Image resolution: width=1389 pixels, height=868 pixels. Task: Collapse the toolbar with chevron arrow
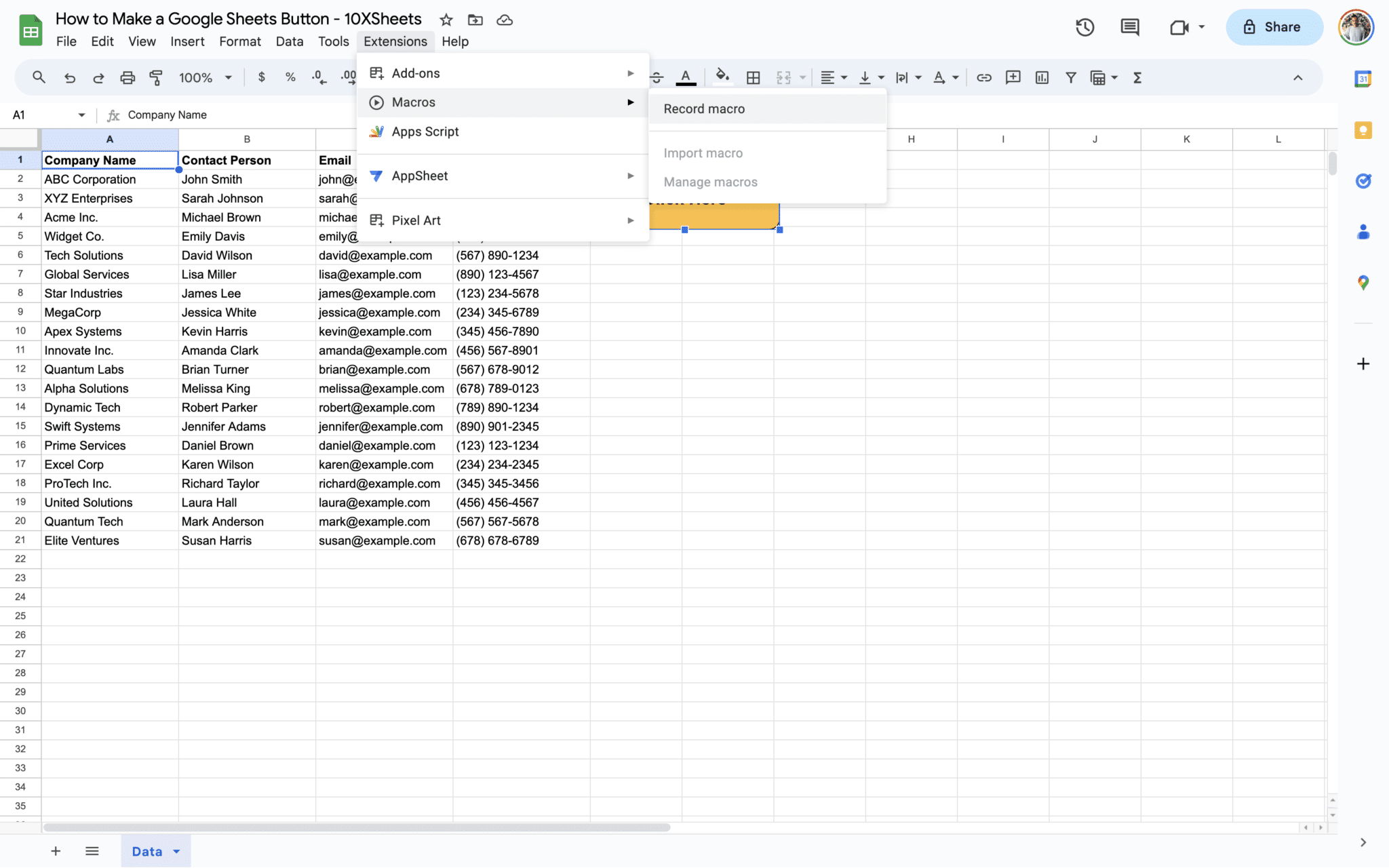pyautogui.click(x=1297, y=77)
